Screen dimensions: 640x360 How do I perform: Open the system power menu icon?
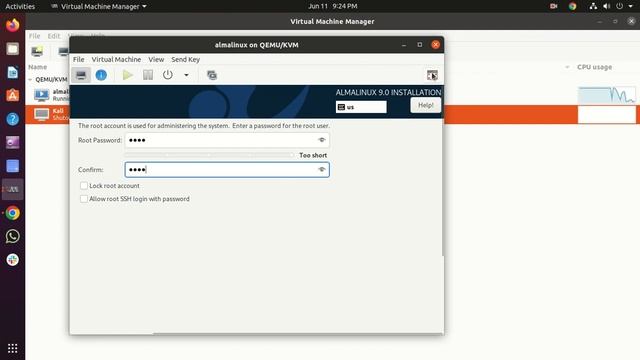620,6
